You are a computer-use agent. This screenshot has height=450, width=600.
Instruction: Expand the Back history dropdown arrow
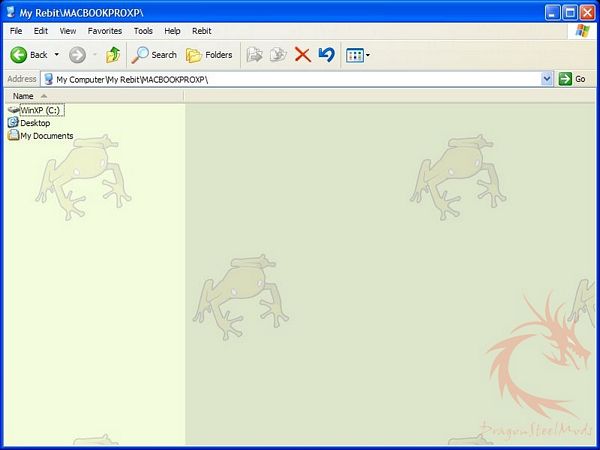coord(57,55)
